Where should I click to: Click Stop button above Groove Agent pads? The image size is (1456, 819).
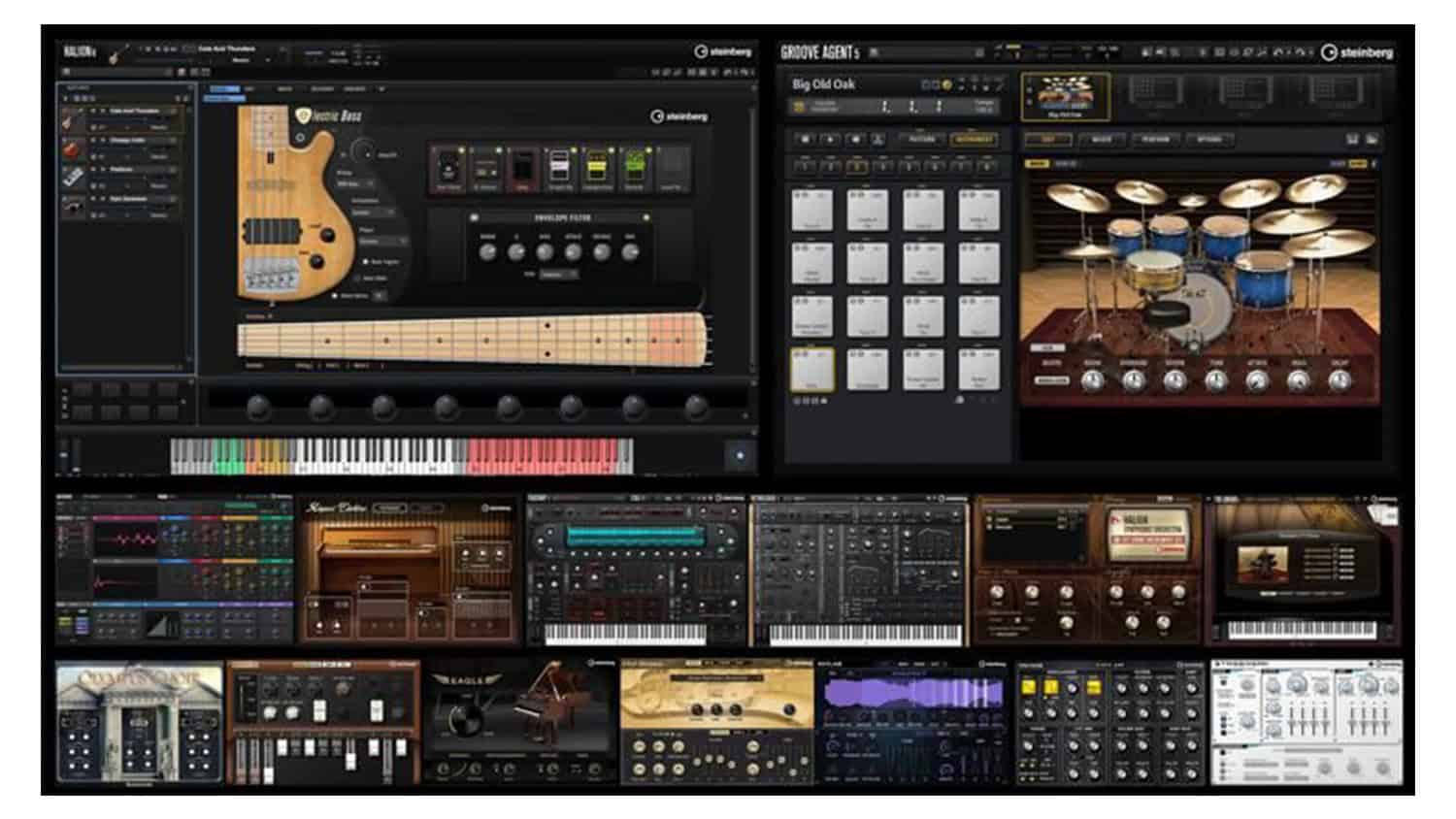[x=805, y=140]
